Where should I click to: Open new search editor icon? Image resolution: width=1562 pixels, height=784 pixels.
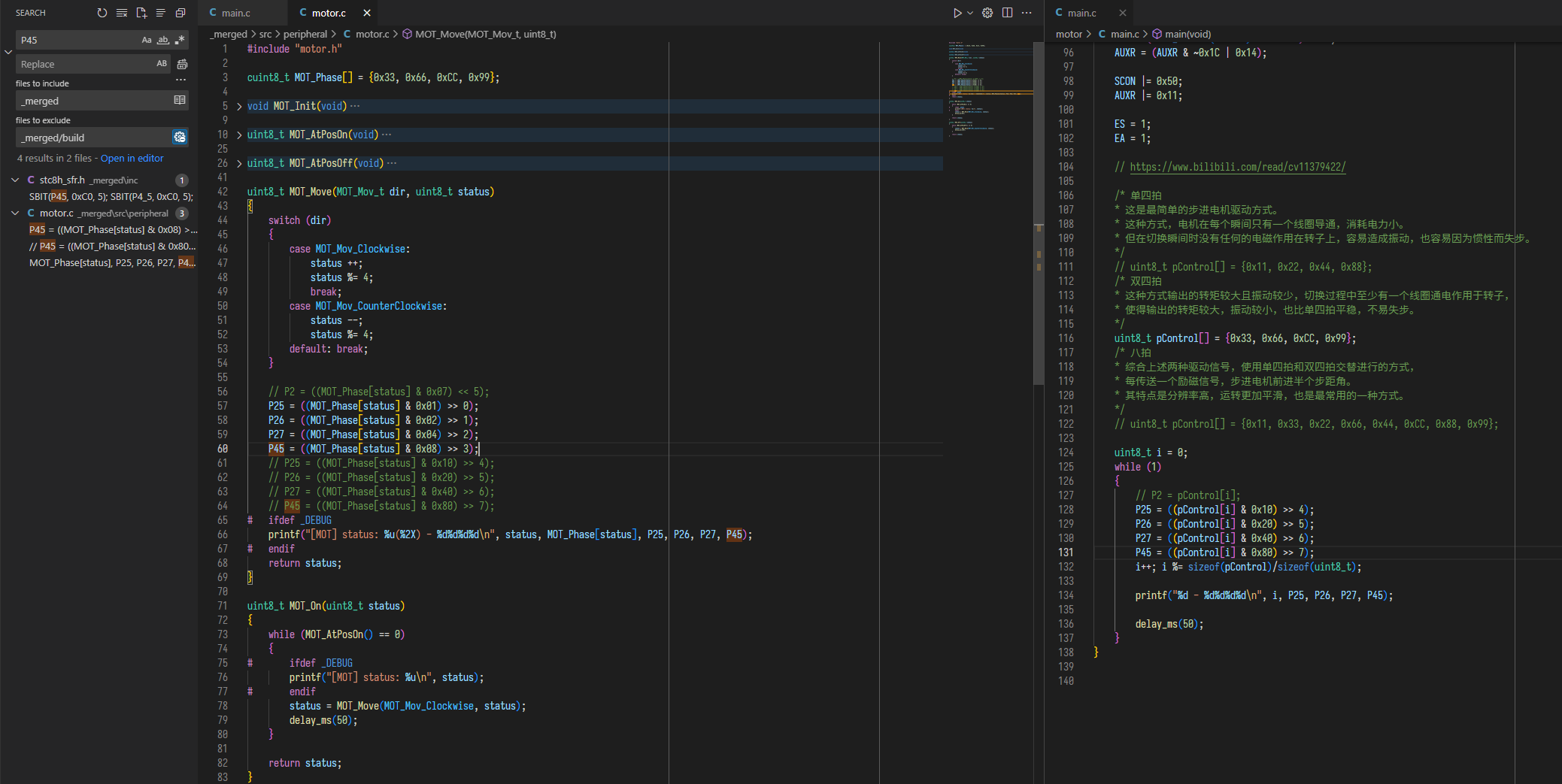(141, 13)
